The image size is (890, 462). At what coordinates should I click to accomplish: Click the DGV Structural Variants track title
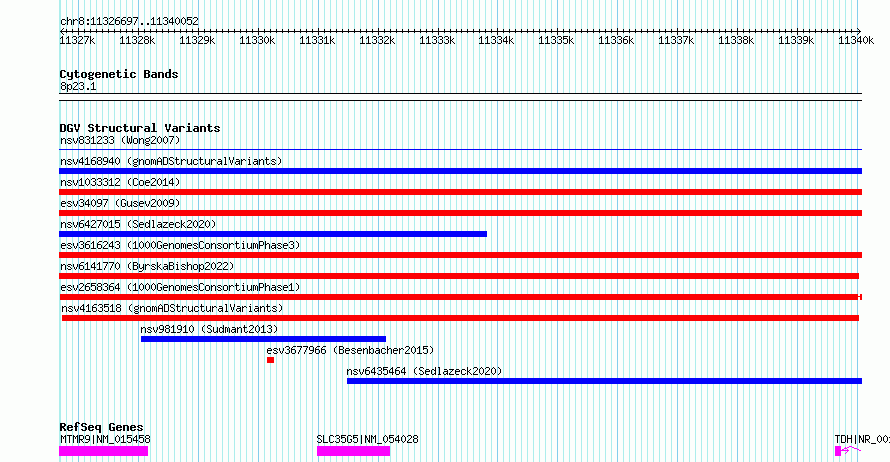click(140, 128)
